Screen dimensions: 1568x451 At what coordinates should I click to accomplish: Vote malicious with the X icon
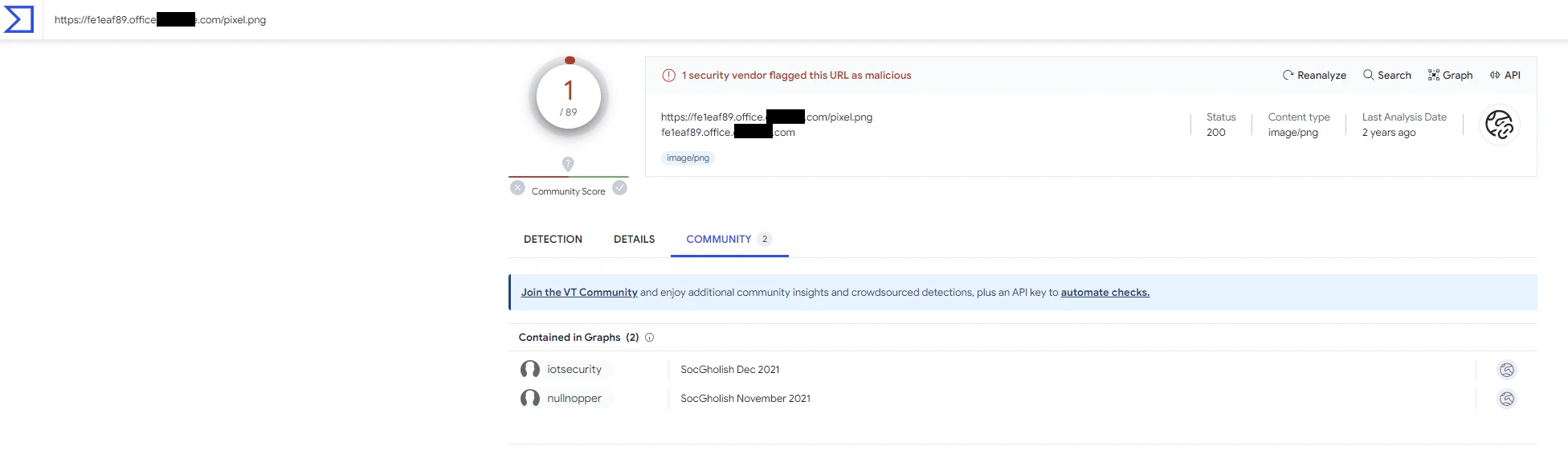[x=518, y=188]
